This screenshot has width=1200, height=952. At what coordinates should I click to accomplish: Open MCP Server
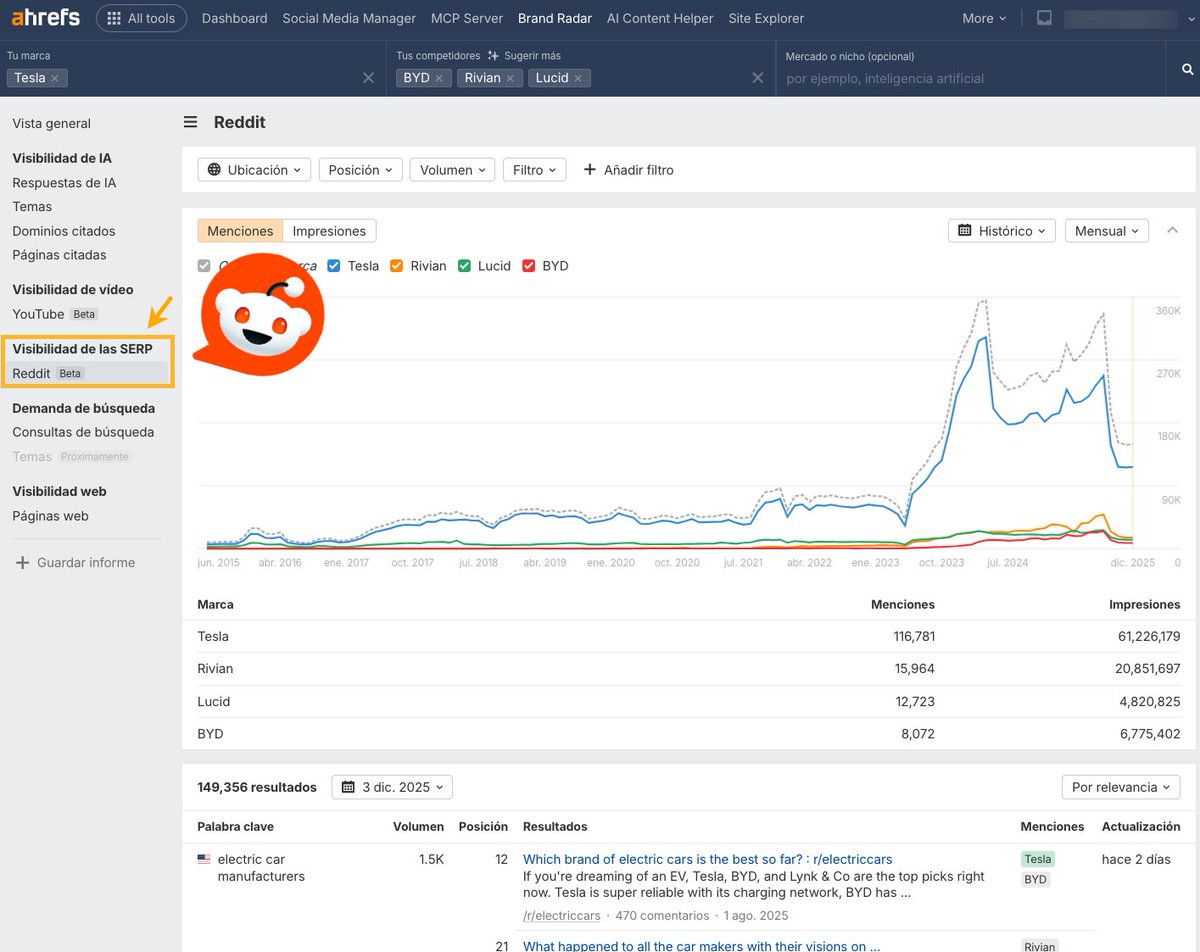click(467, 18)
